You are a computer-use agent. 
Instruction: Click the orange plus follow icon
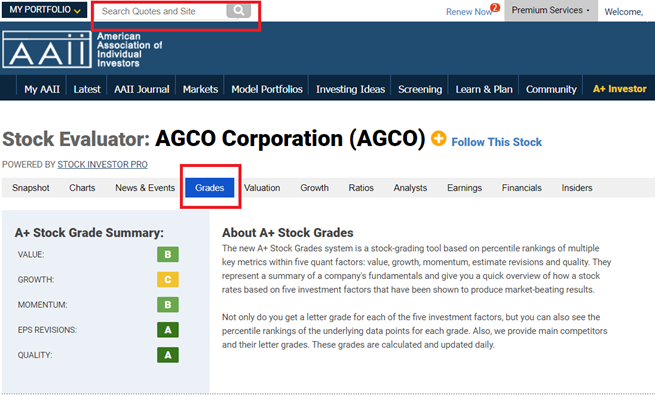[x=438, y=138]
